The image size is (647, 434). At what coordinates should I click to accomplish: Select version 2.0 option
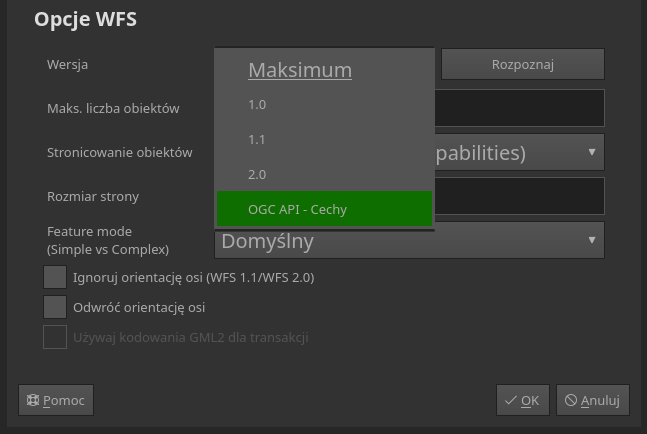258,174
